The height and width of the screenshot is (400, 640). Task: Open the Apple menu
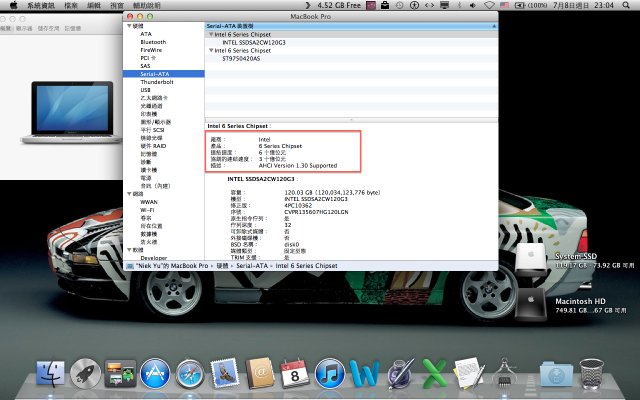pos(13,5)
